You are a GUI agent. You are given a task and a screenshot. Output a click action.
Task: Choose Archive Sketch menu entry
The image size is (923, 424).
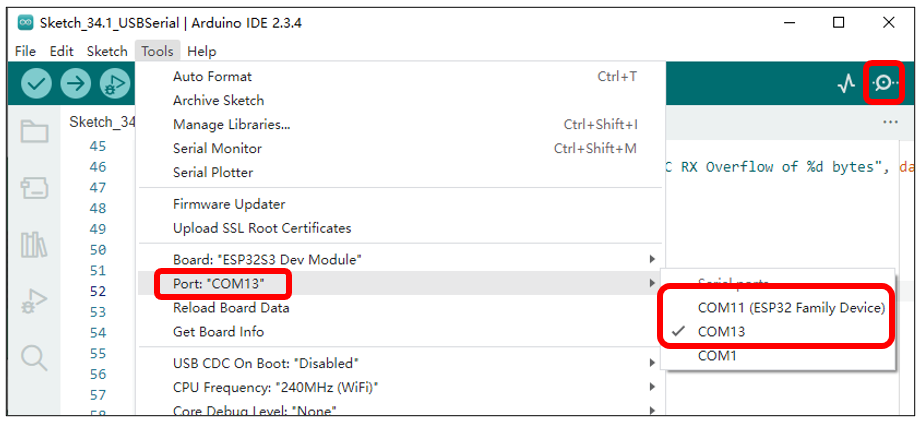pyautogui.click(x=400, y=101)
